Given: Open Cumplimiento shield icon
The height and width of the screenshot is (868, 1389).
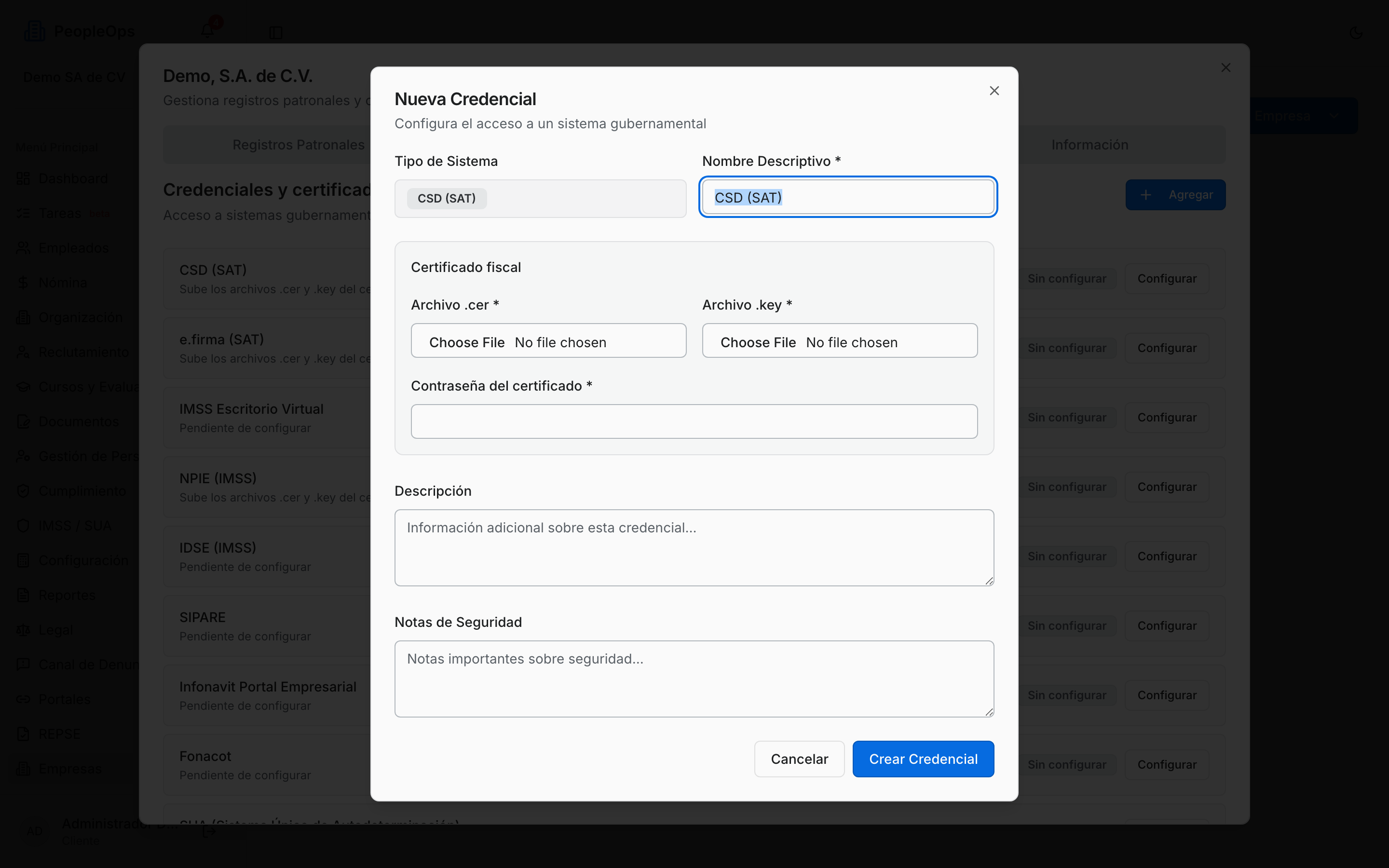Looking at the screenshot, I should [23, 491].
